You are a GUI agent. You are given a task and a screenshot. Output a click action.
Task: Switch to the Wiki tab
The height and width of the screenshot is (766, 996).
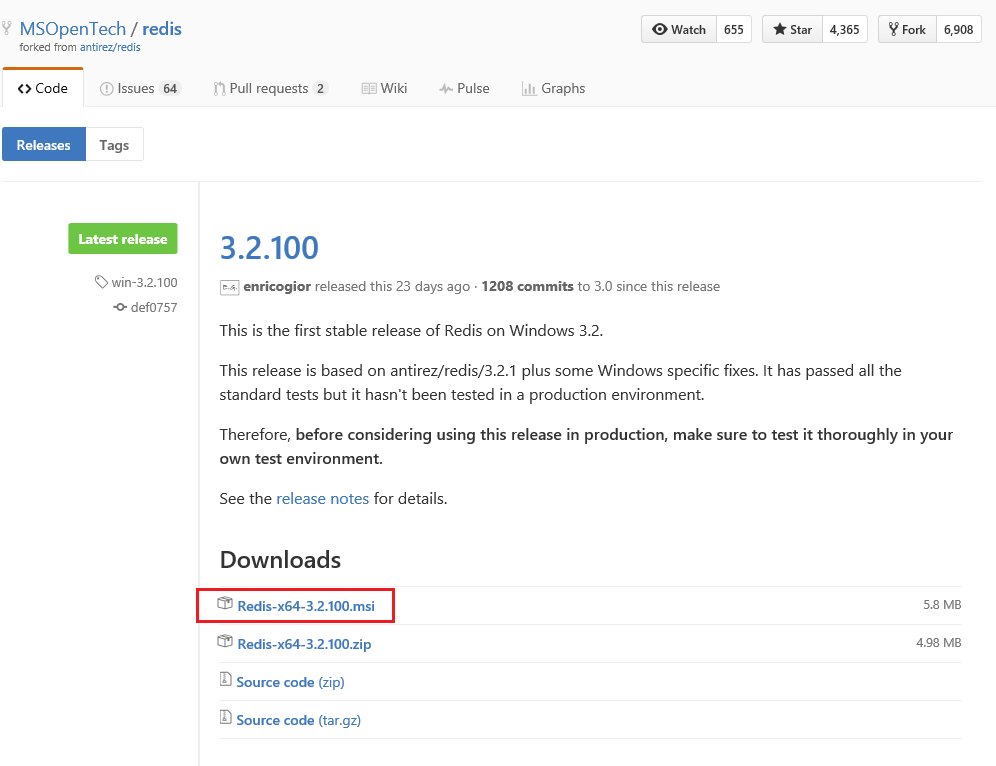[x=384, y=88]
